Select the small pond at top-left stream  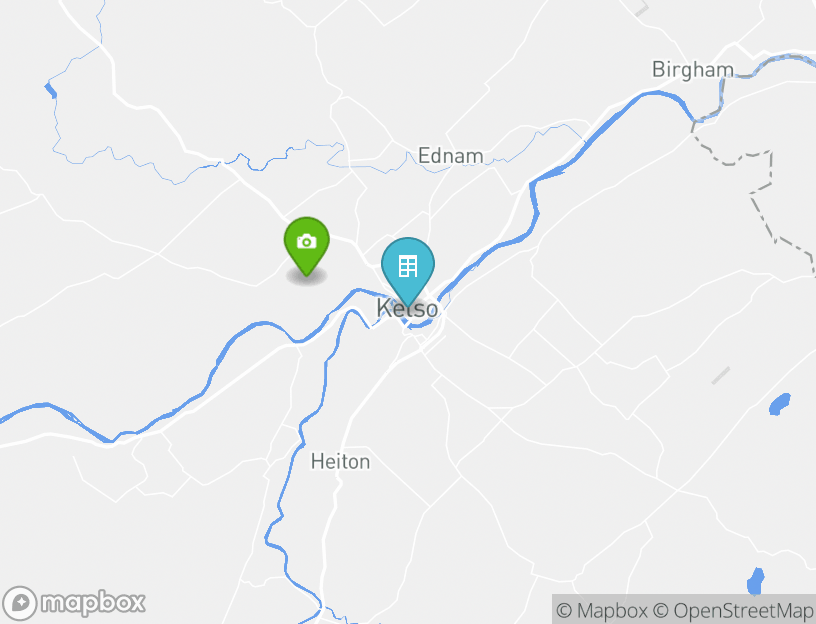(50, 90)
